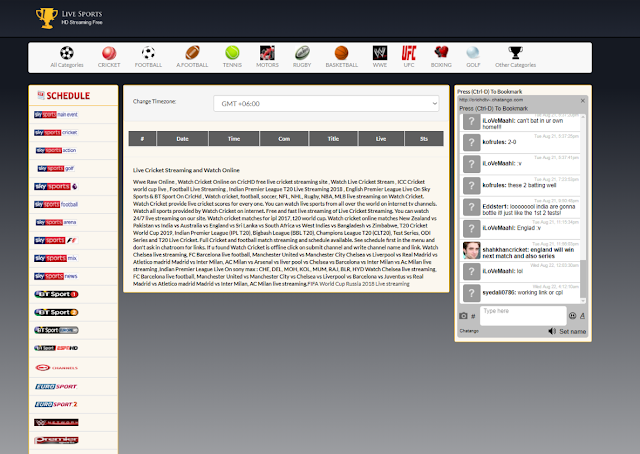Click Eddster1's question-mark avatar

pos(471,207)
